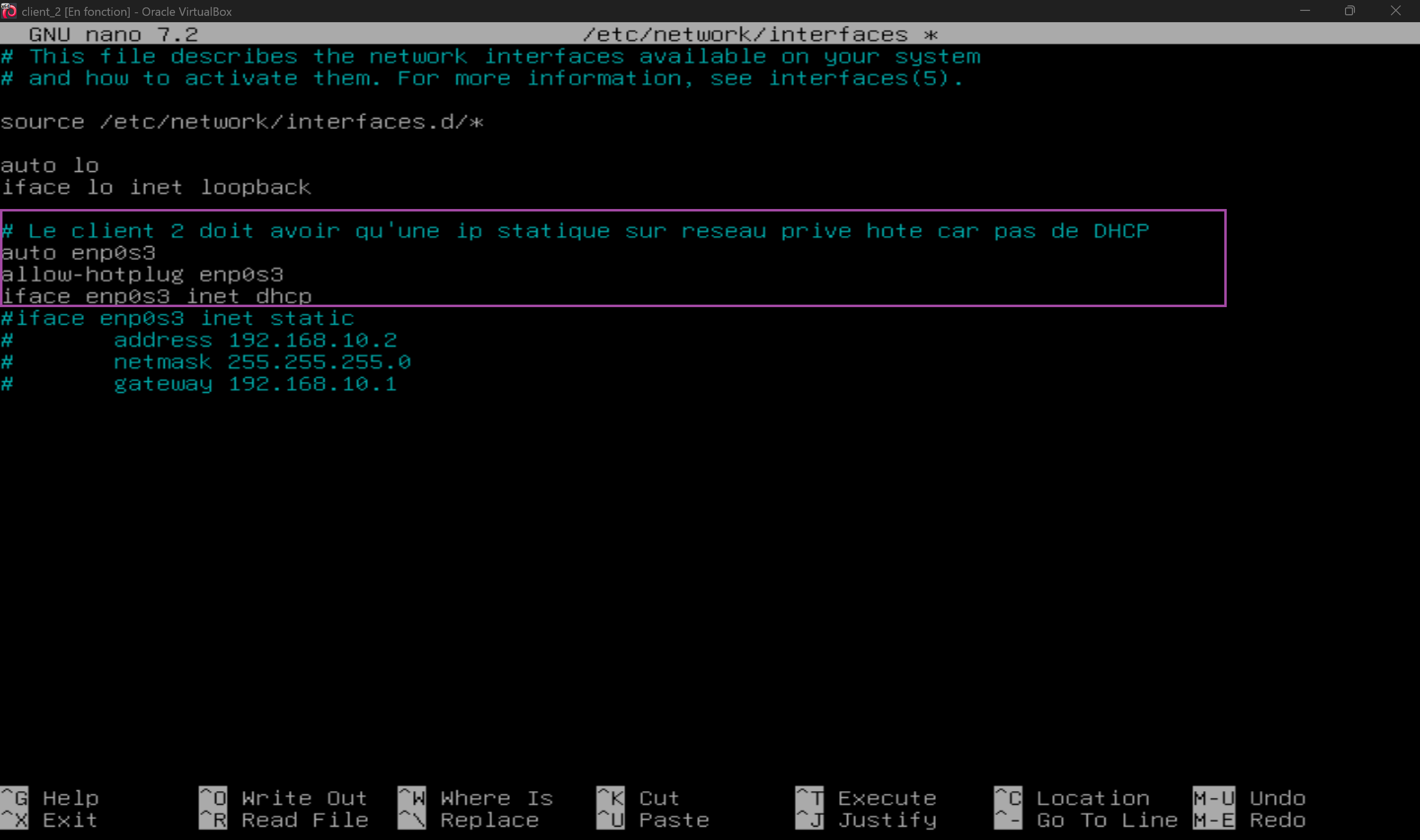Click the VirtualBox application icon in title bar
The image size is (1420, 840).
click(x=9, y=11)
